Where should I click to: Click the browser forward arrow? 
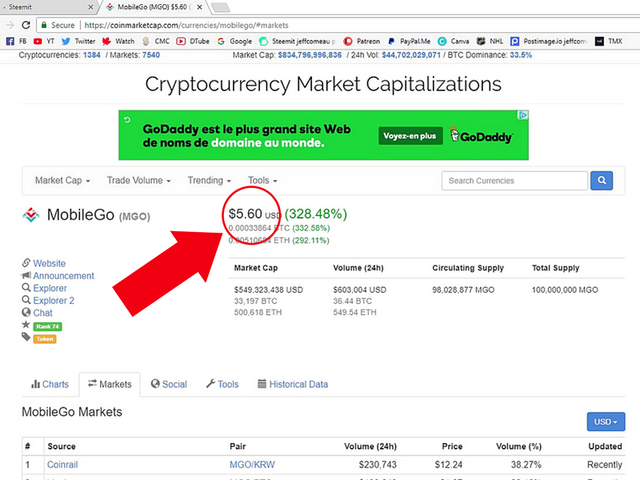click(x=10, y=25)
